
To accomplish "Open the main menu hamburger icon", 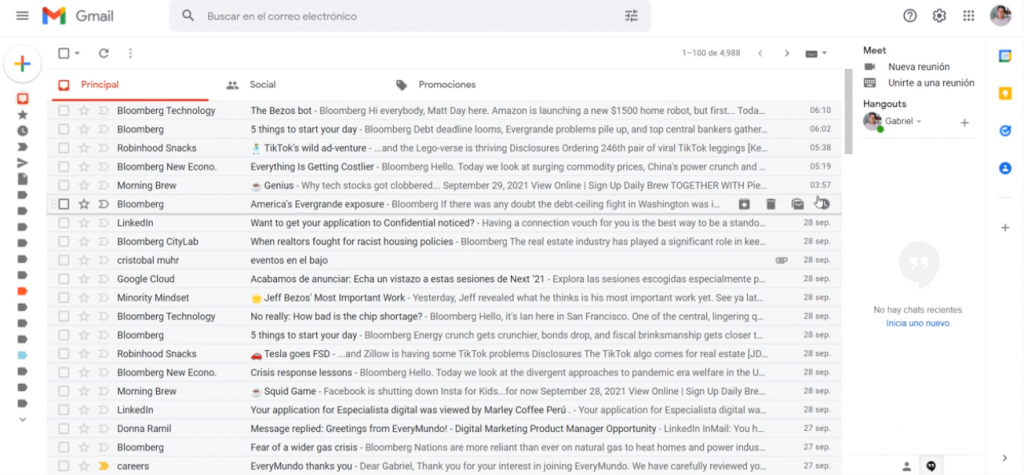I will coord(22,16).
